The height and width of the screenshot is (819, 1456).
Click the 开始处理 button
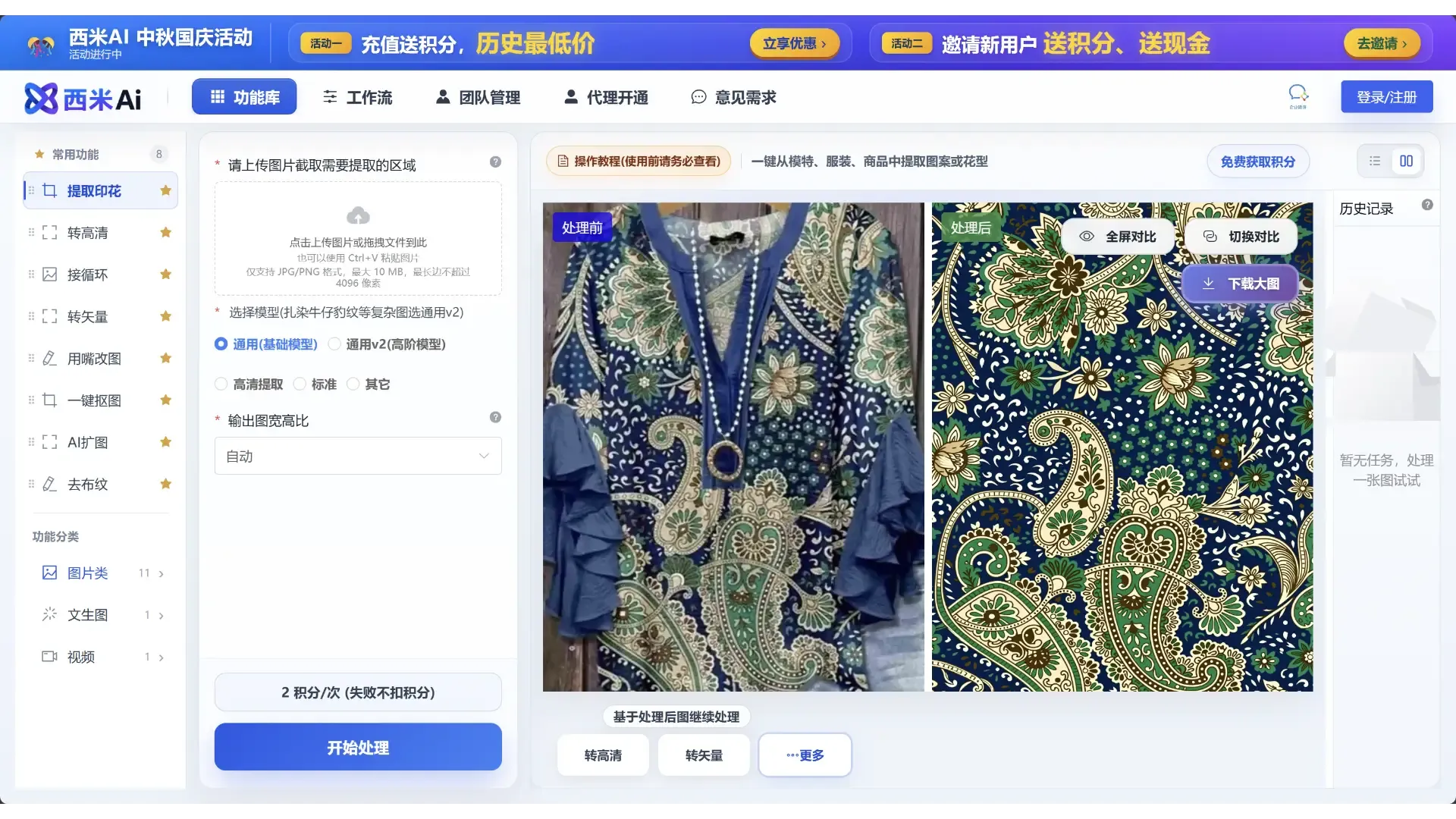tap(358, 747)
